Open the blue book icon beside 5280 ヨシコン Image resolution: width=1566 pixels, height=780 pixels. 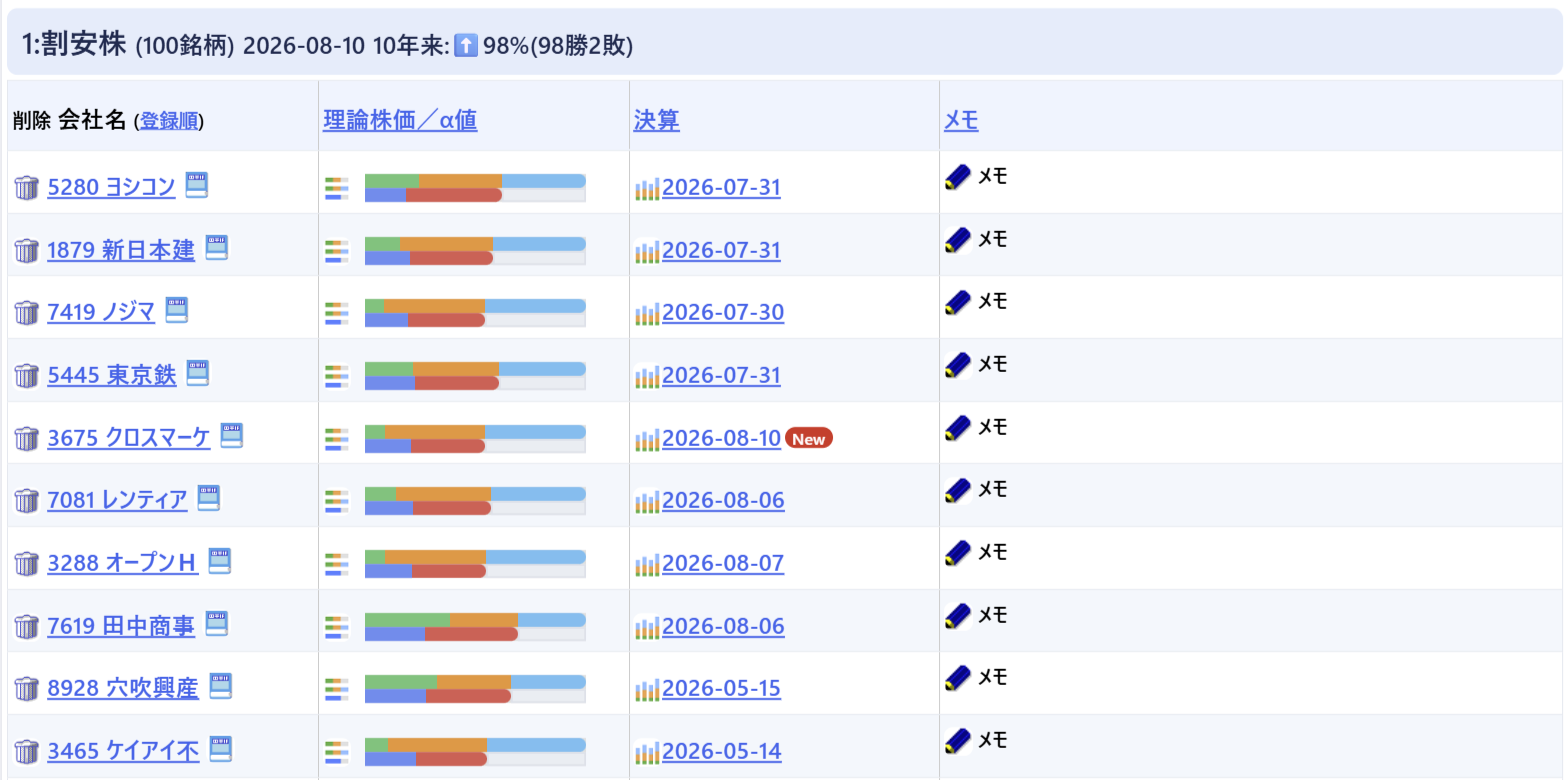tap(197, 184)
